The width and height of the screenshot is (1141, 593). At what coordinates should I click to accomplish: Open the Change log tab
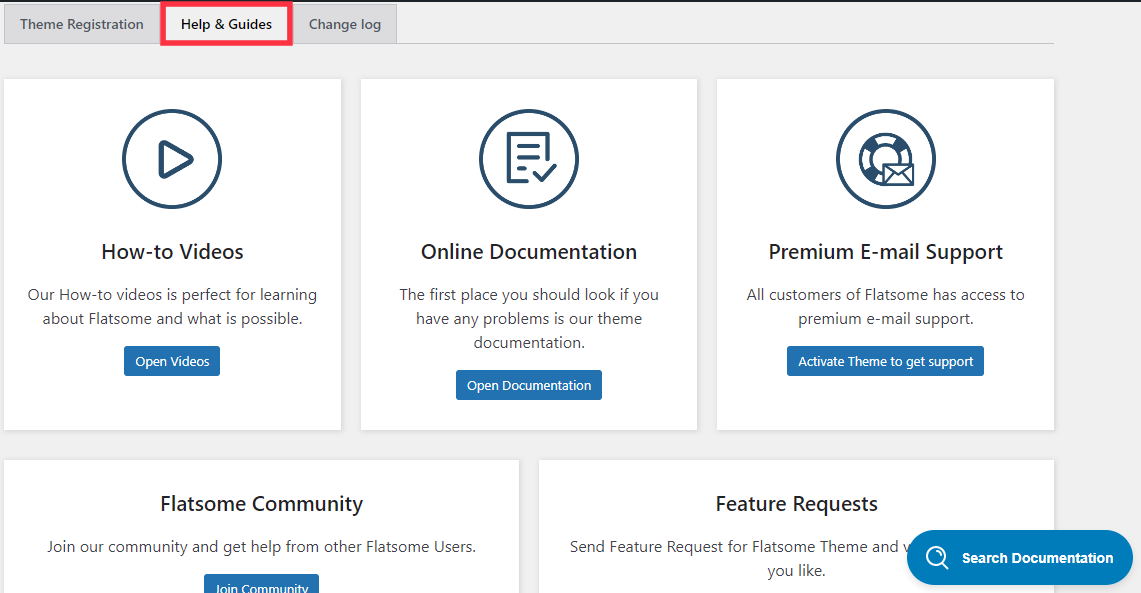[345, 24]
